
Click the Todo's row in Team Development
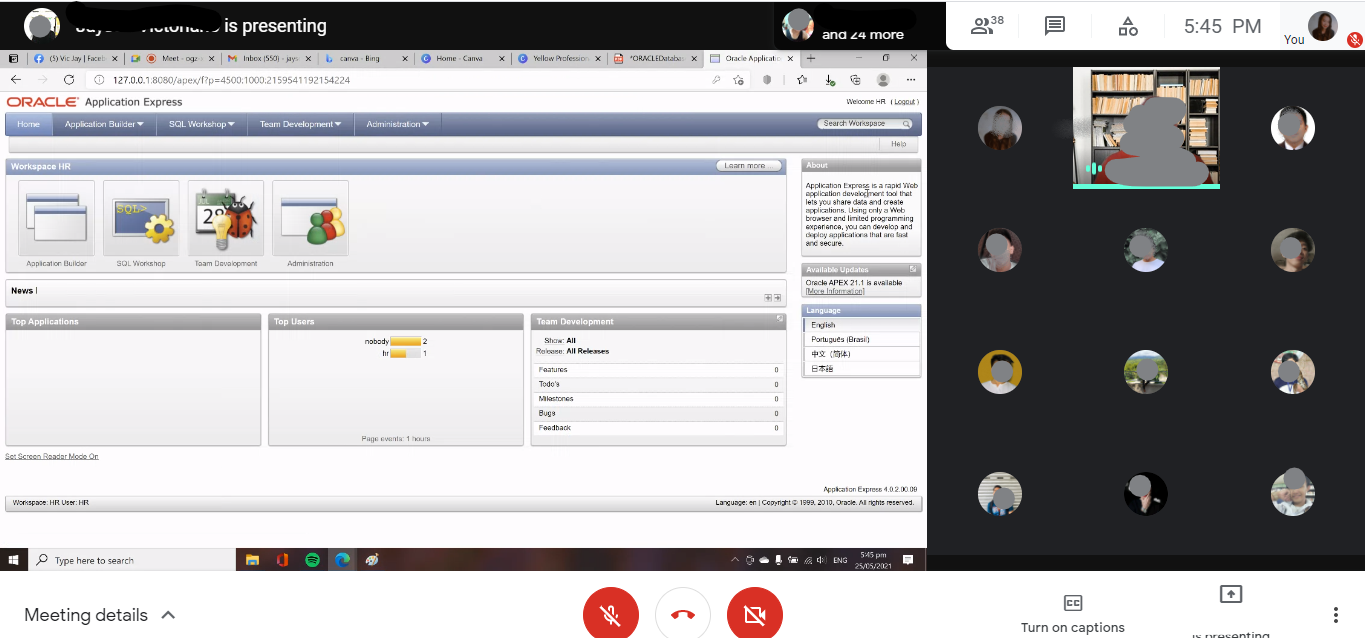point(658,384)
